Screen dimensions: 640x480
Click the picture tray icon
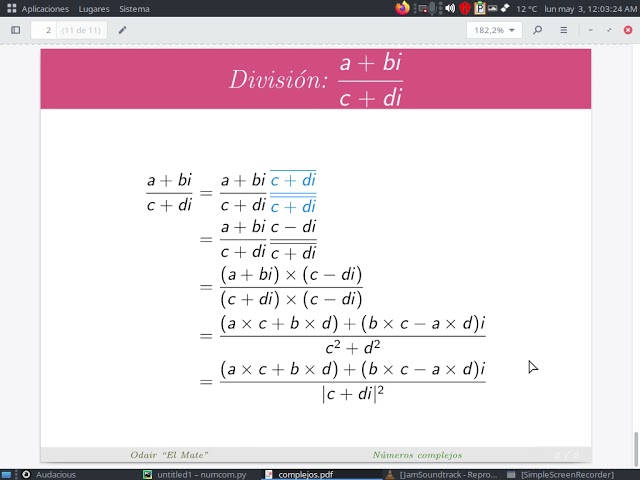pos(493,8)
